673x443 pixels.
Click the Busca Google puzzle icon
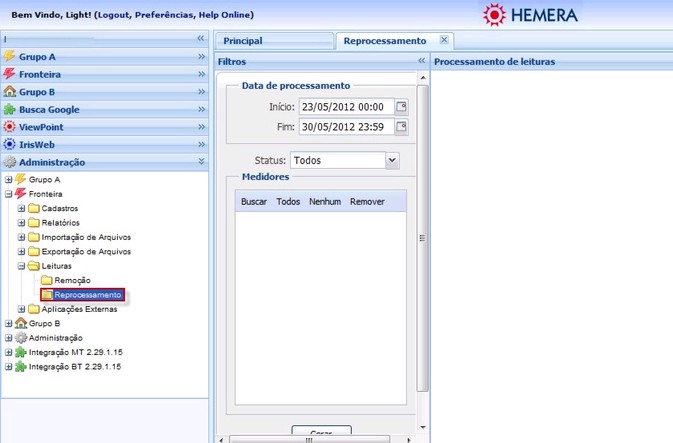10,110
